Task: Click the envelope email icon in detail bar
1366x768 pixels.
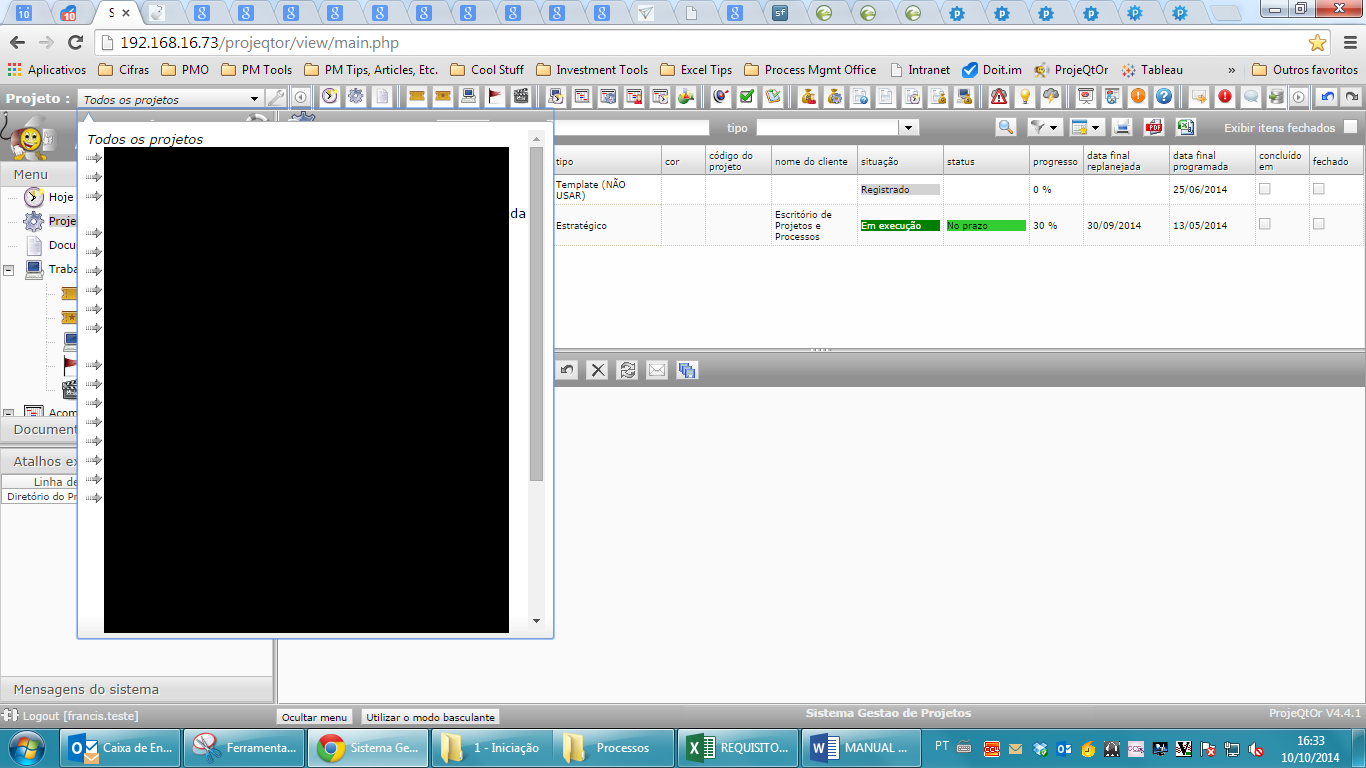Action: 656,370
